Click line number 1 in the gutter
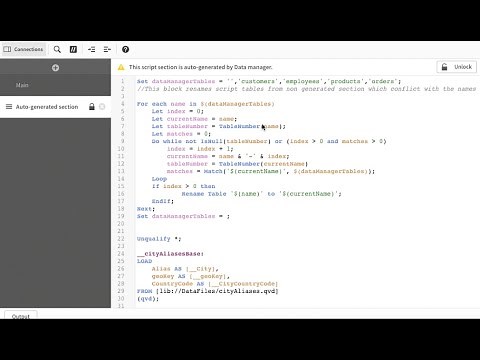Screen dimensions: 480x360 tap(123, 81)
